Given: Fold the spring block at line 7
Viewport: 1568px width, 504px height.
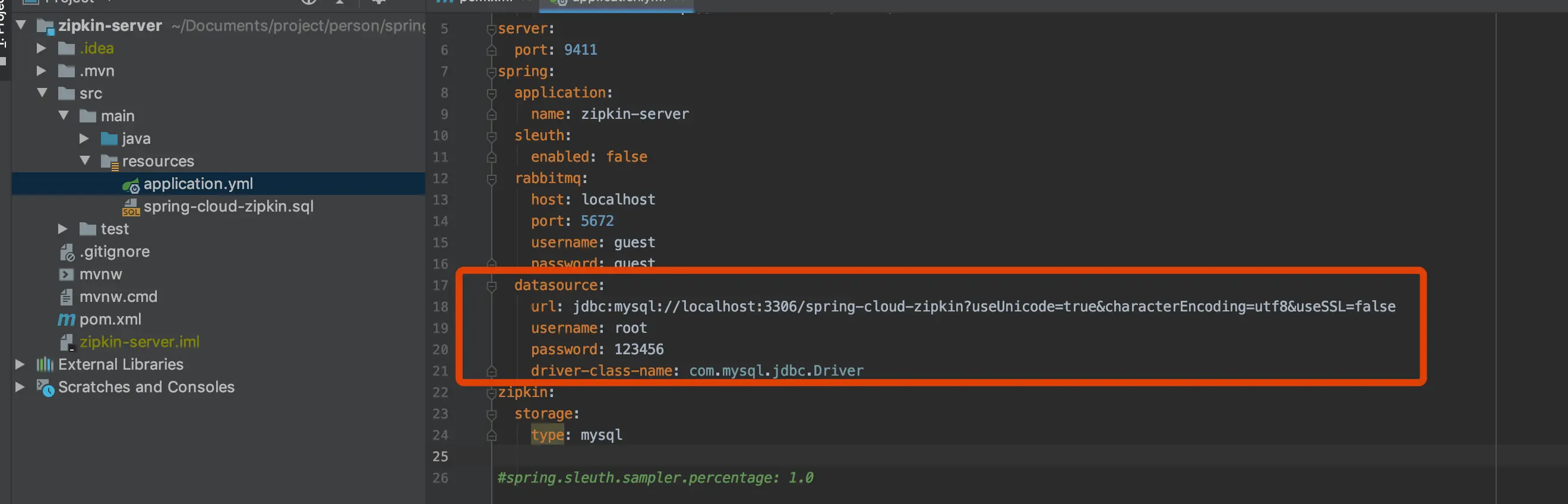Looking at the screenshot, I should click(x=491, y=72).
